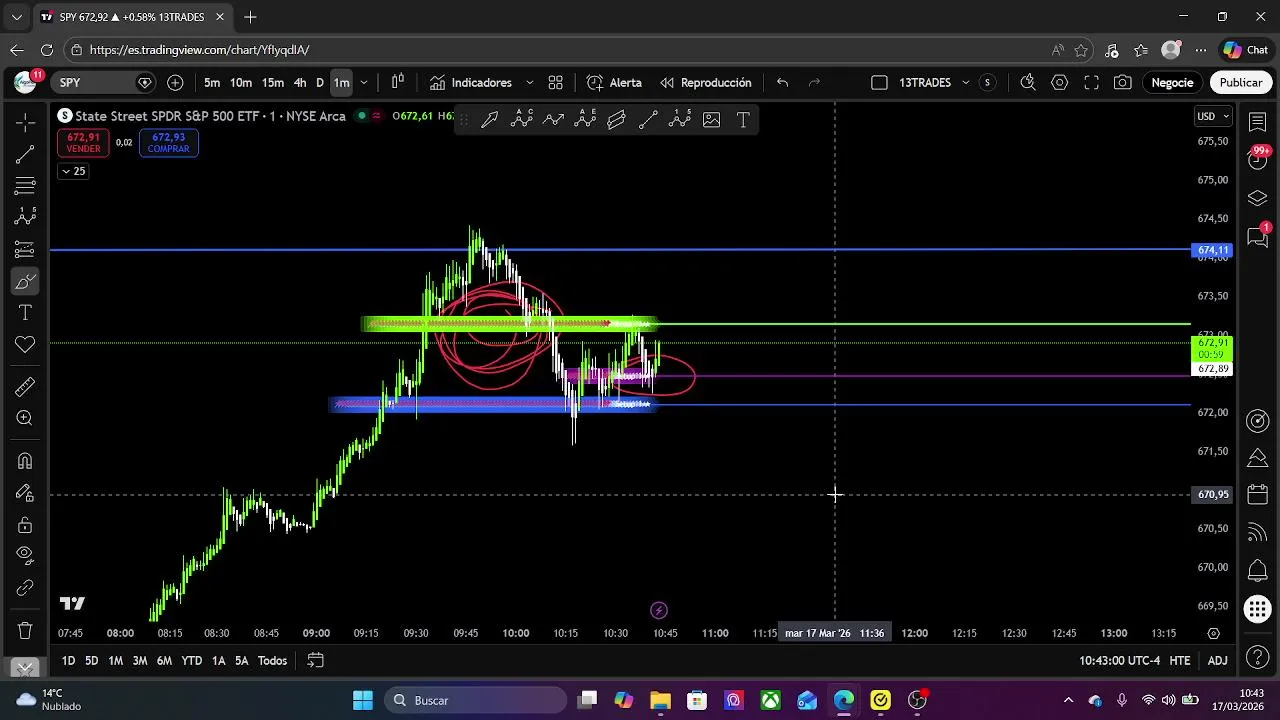The width and height of the screenshot is (1280, 720).
Task: Undo the last chart action
Action: pyautogui.click(x=783, y=83)
